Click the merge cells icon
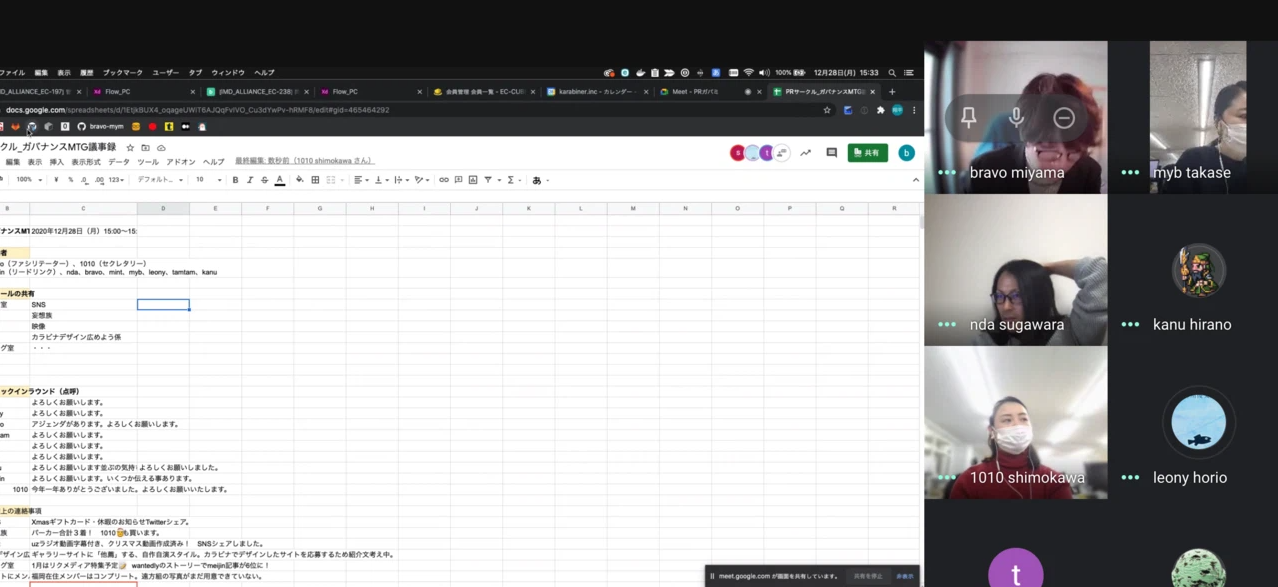This screenshot has width=1278, height=587. (x=331, y=180)
